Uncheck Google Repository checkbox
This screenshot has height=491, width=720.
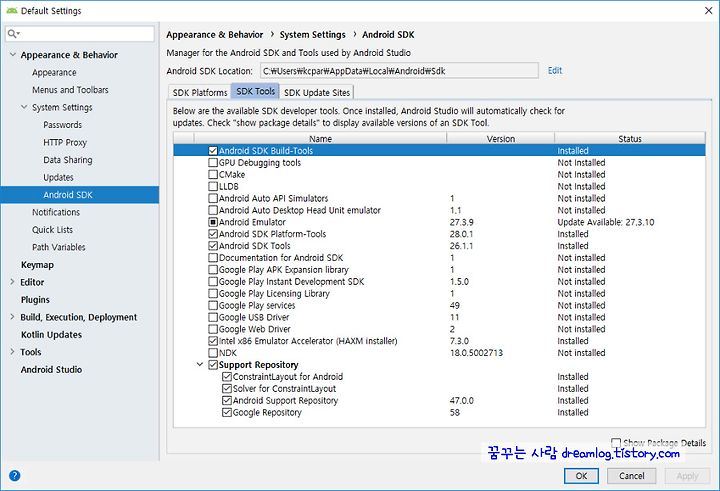[x=226, y=412]
